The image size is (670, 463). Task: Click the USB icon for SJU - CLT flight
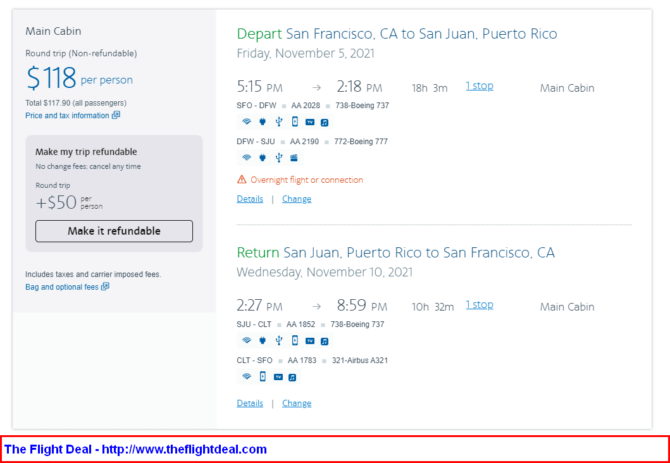click(279, 340)
